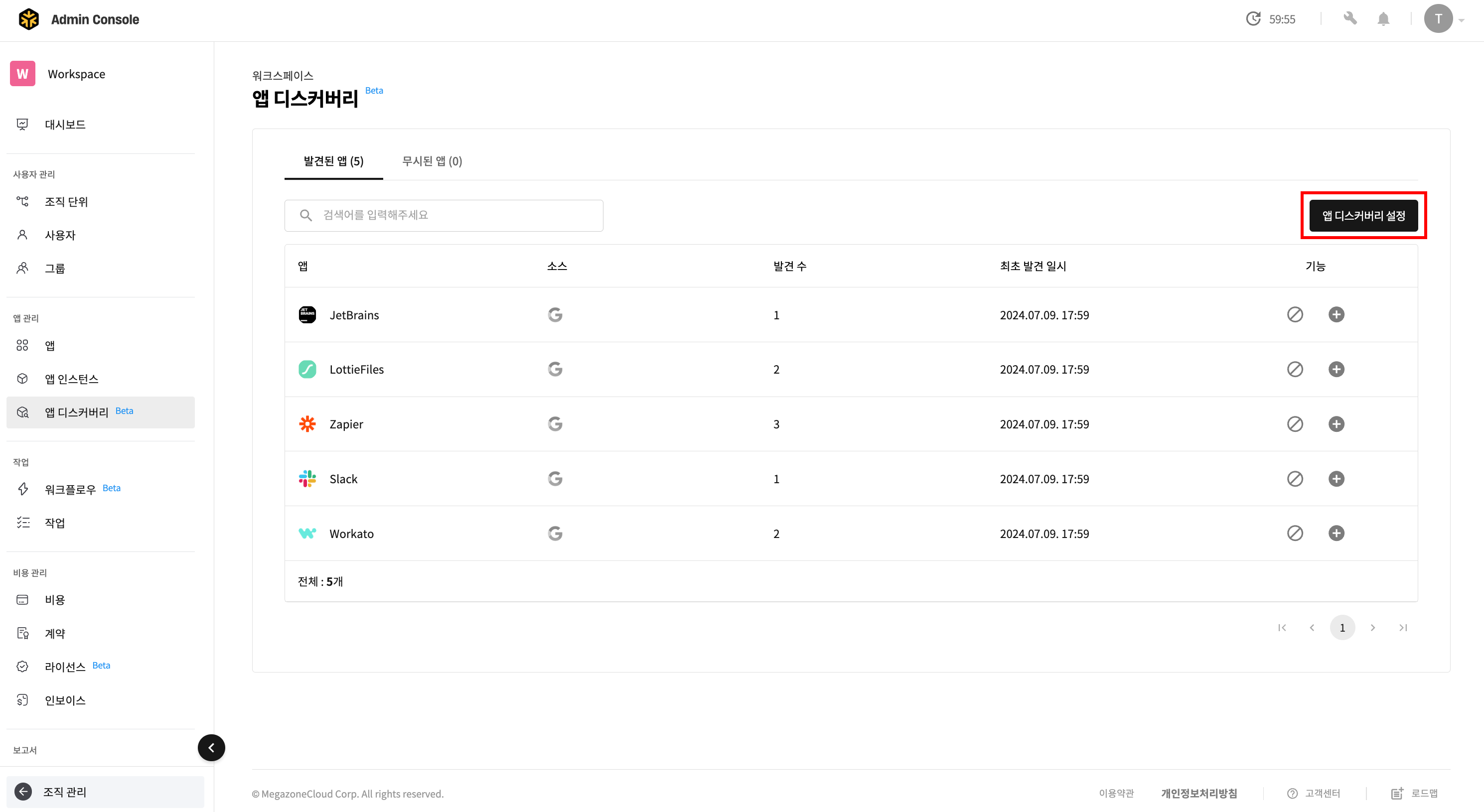The width and height of the screenshot is (1484, 812).
Task: Ignore the Zapier app
Action: [x=1295, y=424]
